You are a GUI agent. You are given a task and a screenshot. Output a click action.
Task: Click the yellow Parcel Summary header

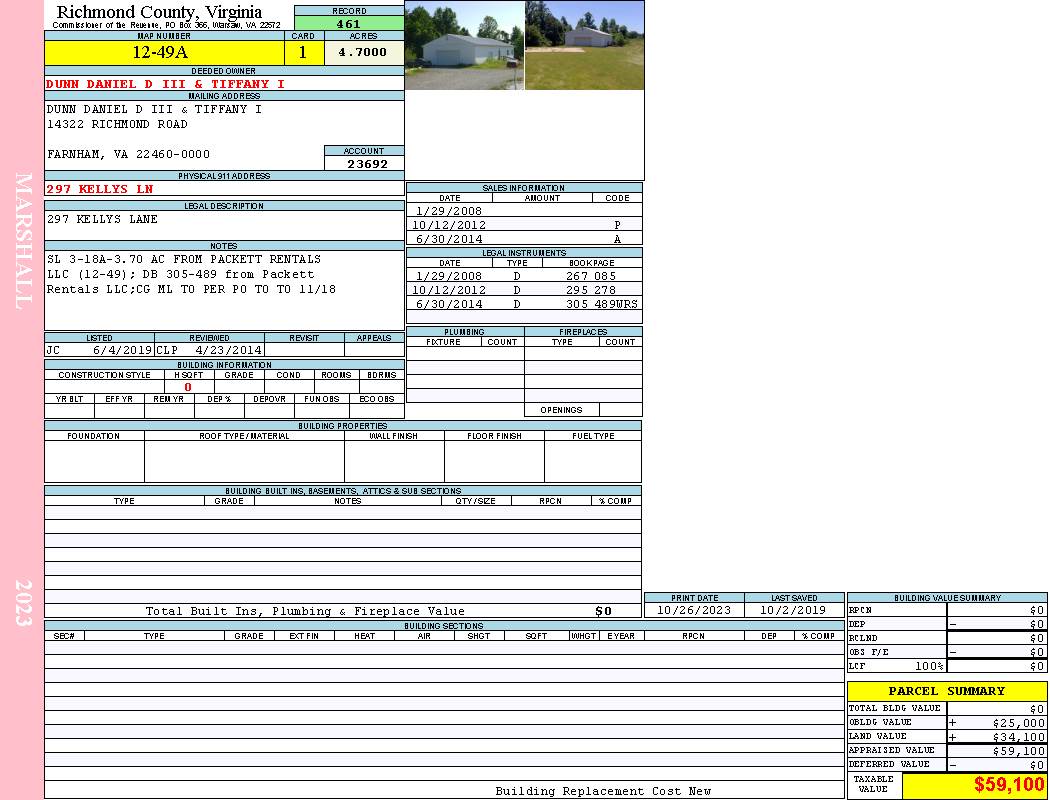946,691
